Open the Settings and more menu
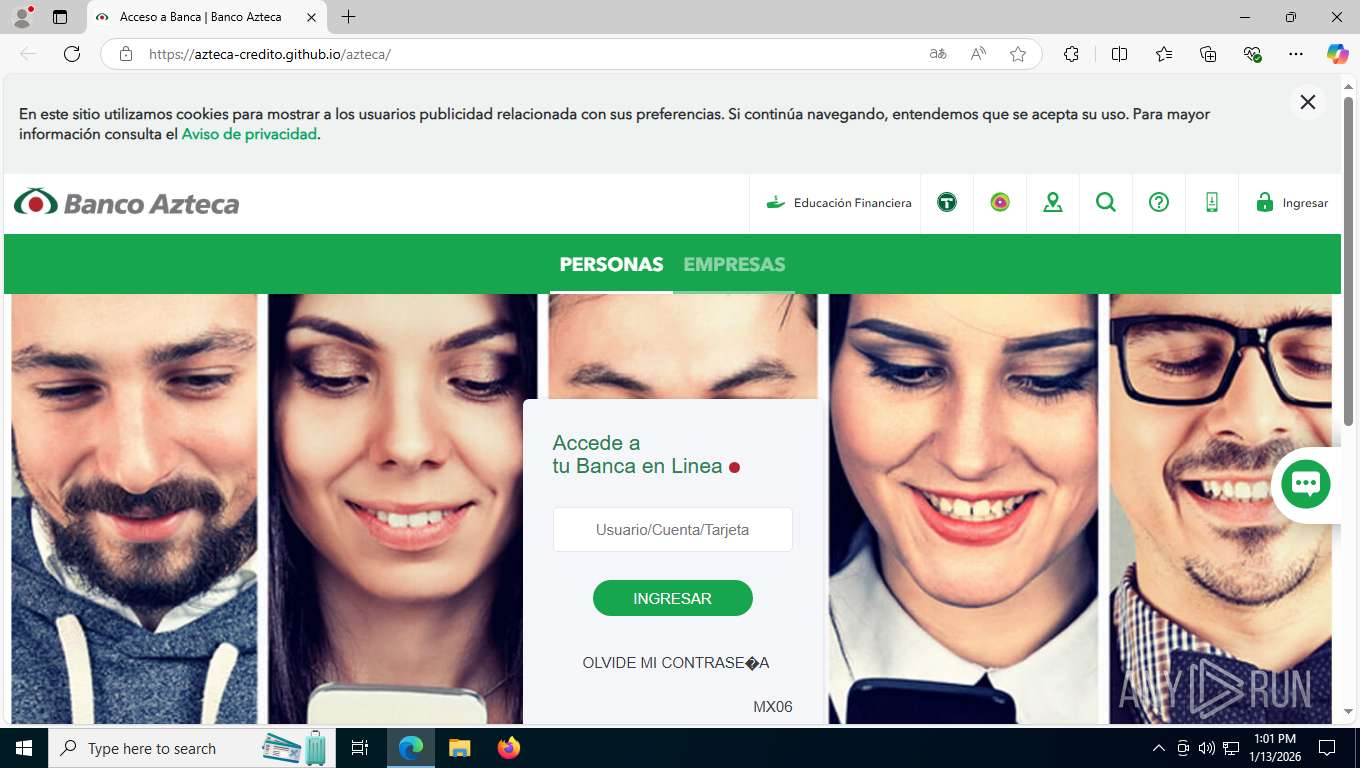This screenshot has height=768, width=1360. pyautogui.click(x=1296, y=54)
